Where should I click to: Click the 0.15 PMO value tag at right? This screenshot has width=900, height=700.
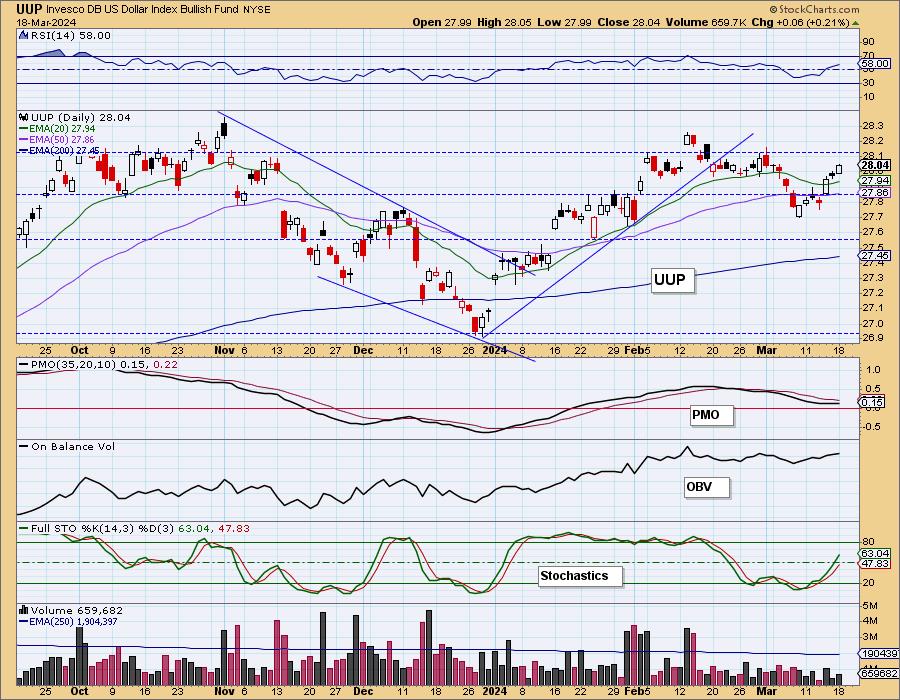click(x=873, y=403)
